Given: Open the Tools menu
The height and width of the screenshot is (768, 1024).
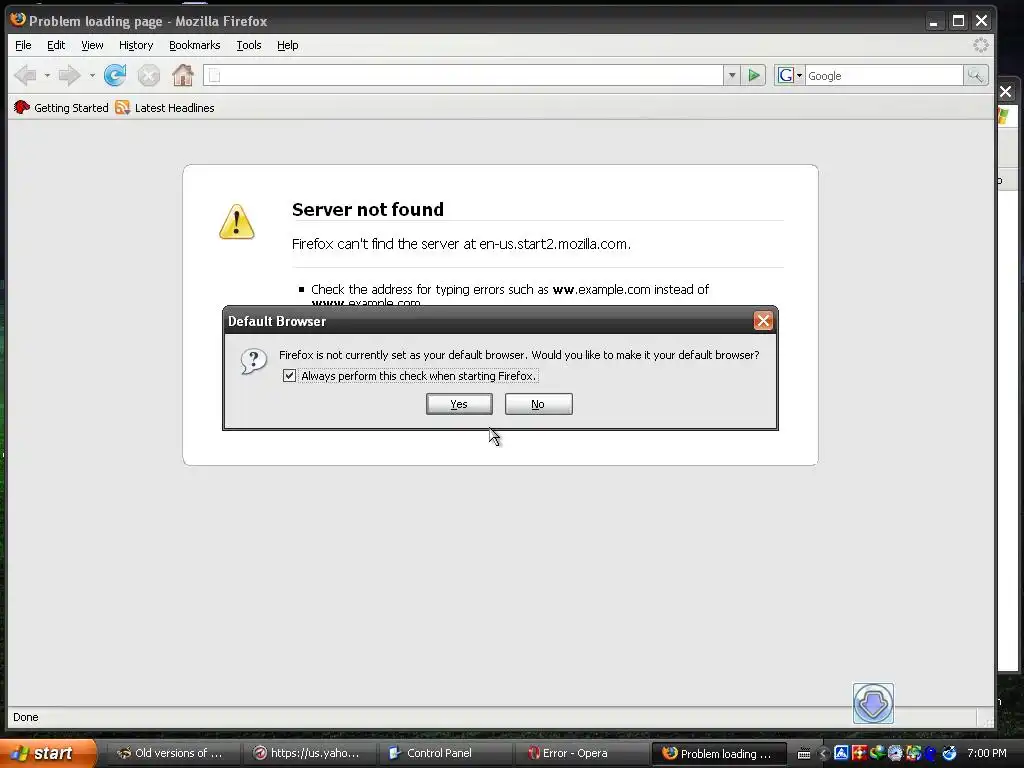Looking at the screenshot, I should click(249, 45).
